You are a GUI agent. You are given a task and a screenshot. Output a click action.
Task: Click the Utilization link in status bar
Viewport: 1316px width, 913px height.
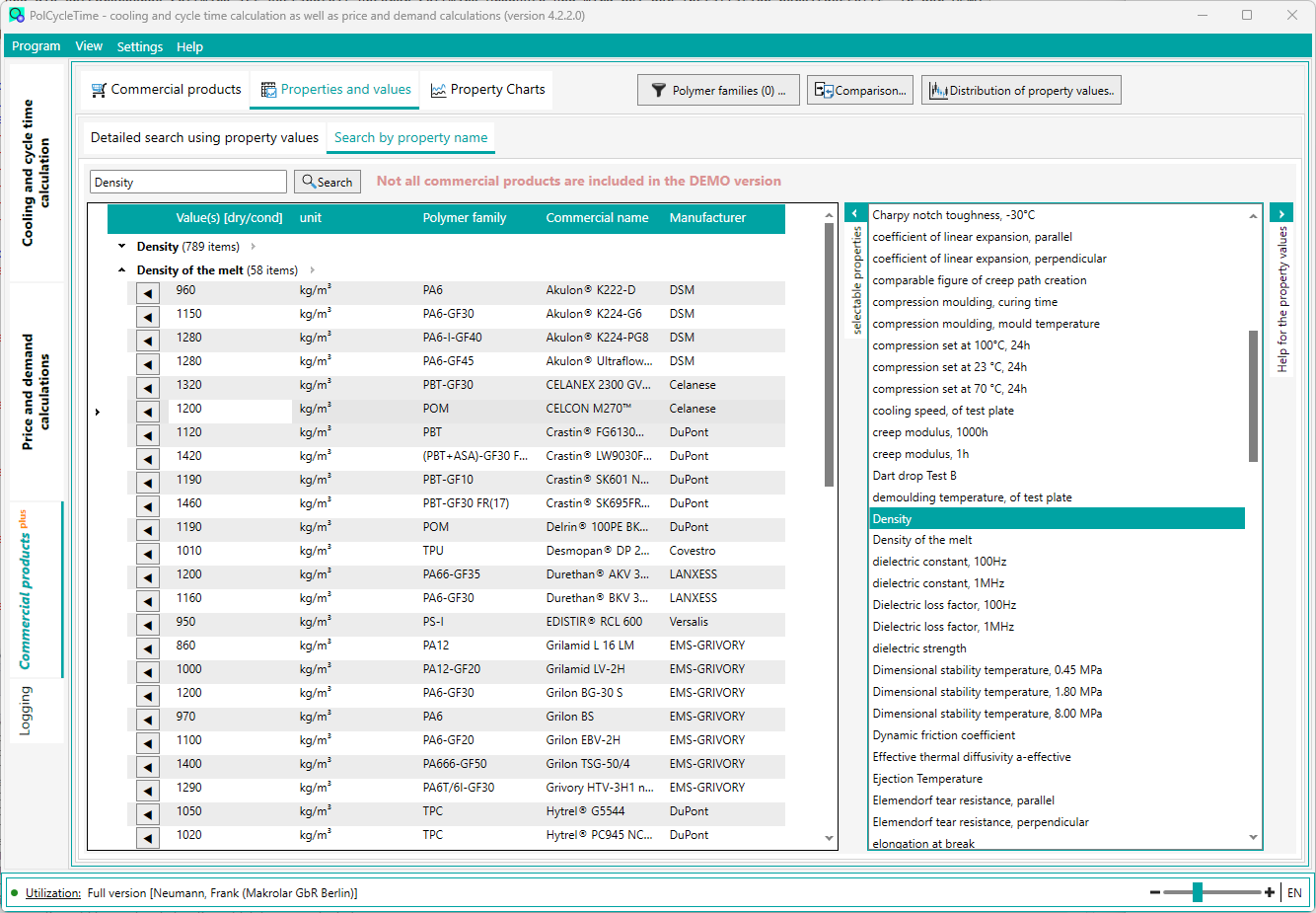[x=53, y=893]
